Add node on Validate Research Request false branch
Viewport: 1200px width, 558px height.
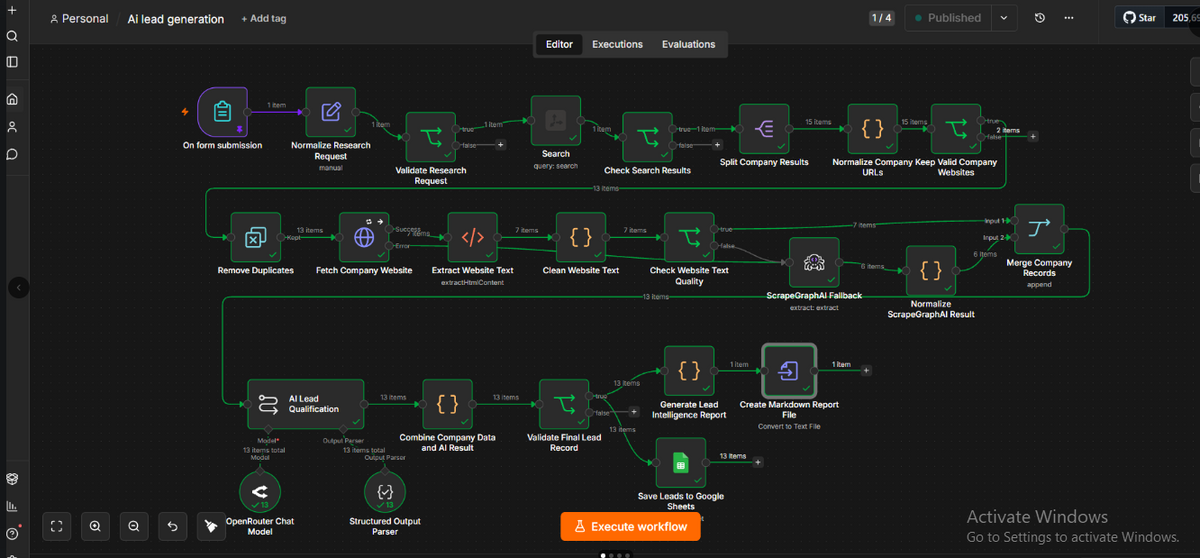[500, 145]
